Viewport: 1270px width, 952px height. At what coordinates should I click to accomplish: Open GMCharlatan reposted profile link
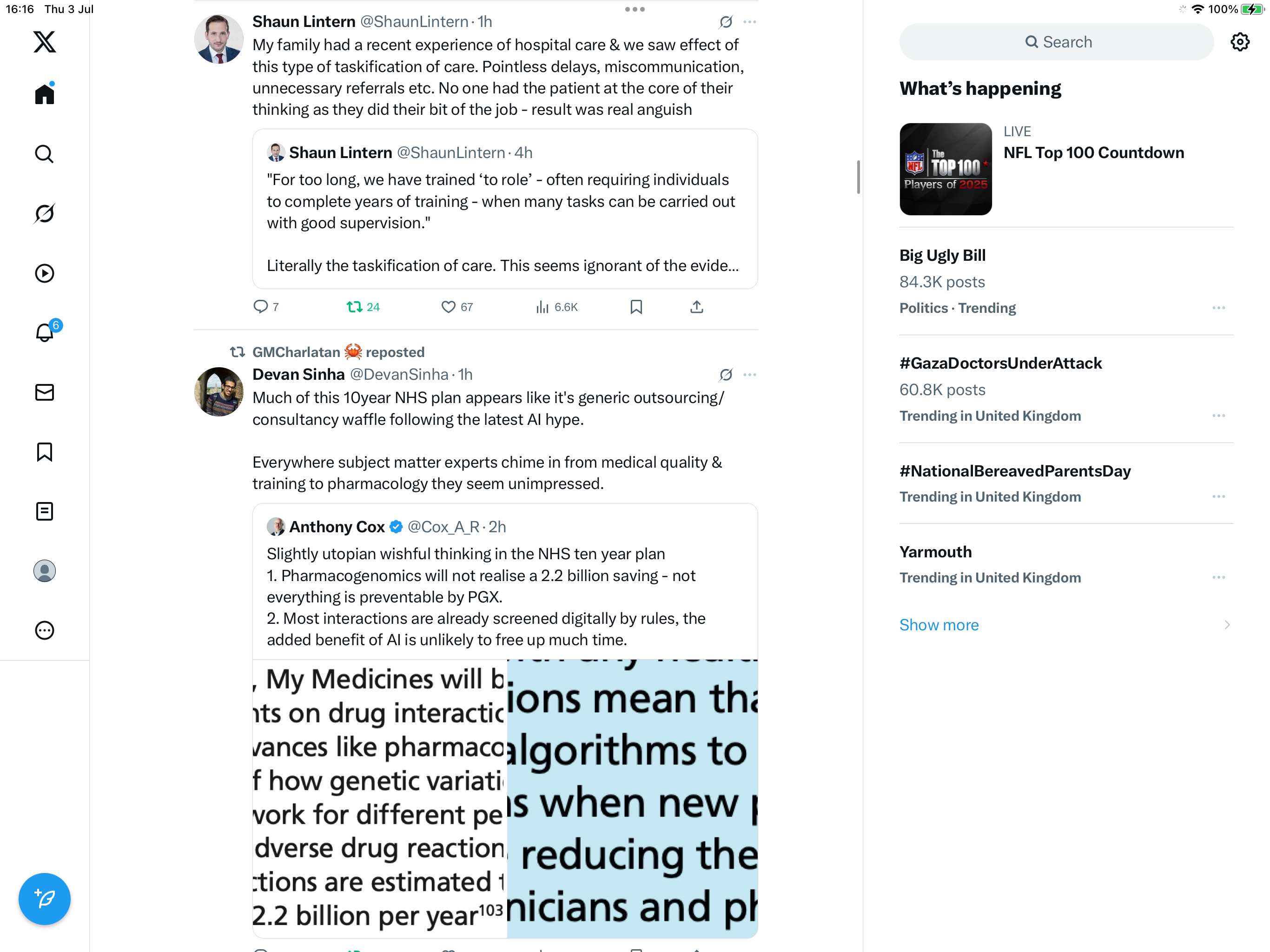pyautogui.click(x=296, y=352)
